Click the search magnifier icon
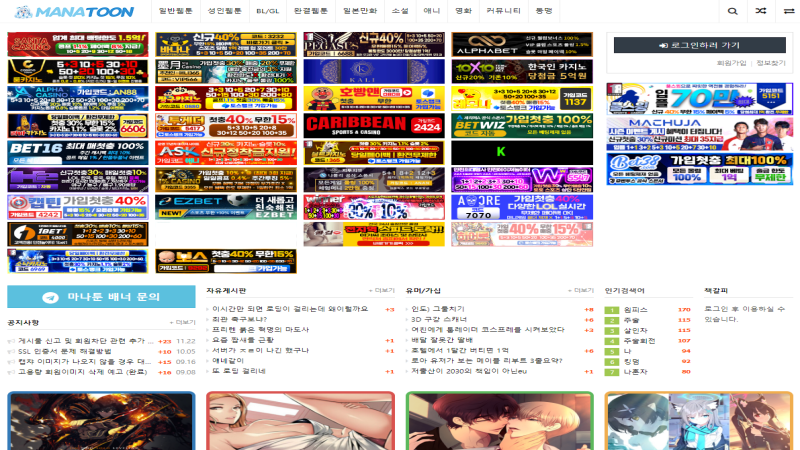The height and width of the screenshot is (450, 800). pos(733,11)
